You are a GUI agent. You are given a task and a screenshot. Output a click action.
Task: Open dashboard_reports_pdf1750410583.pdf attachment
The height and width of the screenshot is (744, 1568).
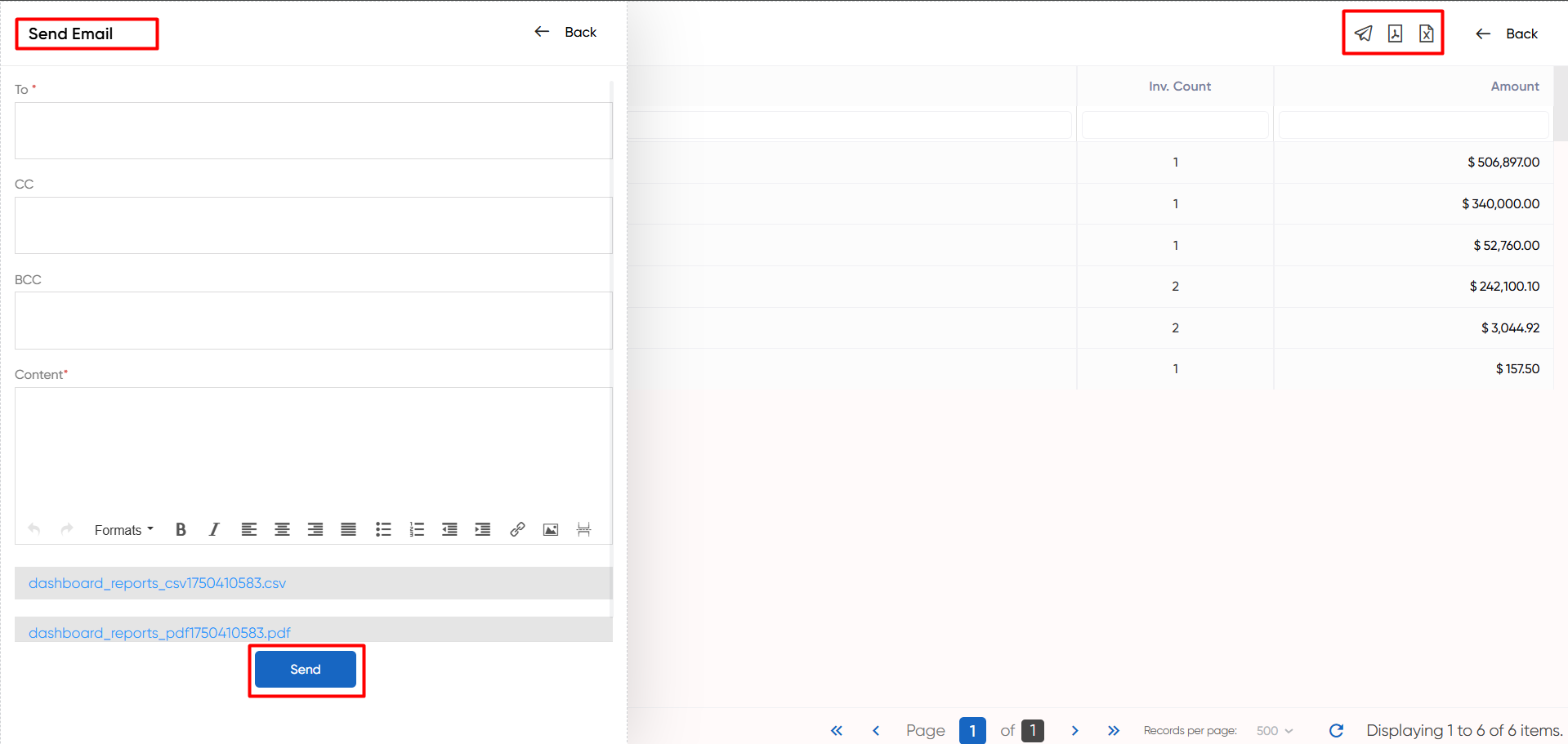pyautogui.click(x=159, y=633)
